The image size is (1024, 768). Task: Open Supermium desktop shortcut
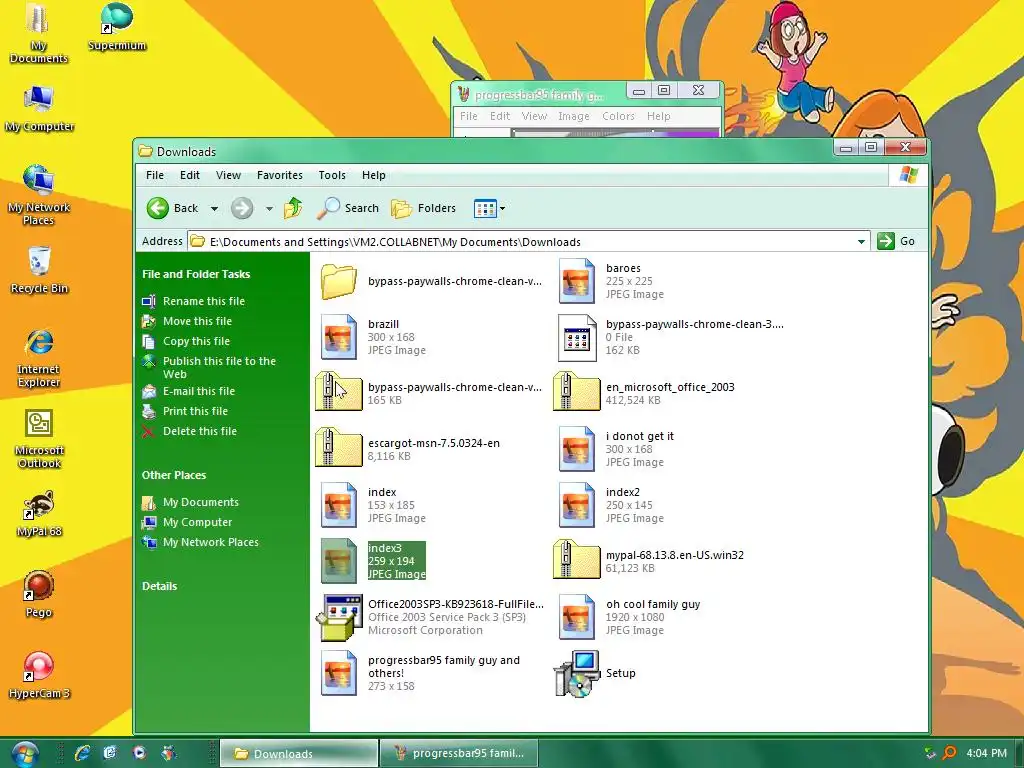[117, 27]
